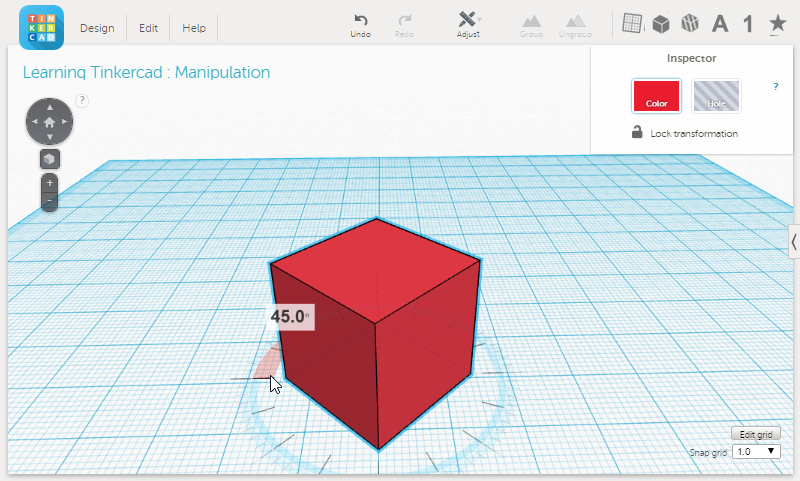Open the Inspector help question mark
This screenshot has height=481, width=800.
(x=776, y=87)
